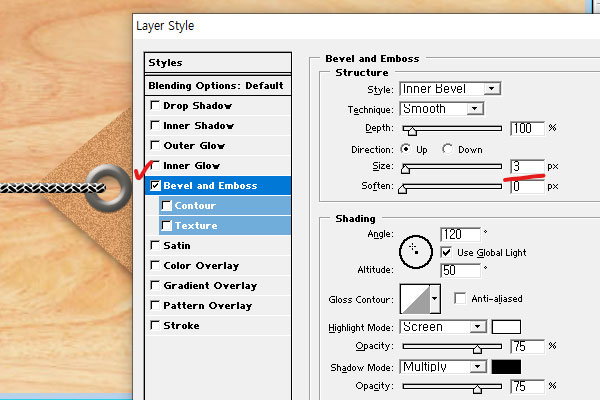600x400 pixels.
Task: Click the angle and altitude dial
Action: coord(416,252)
